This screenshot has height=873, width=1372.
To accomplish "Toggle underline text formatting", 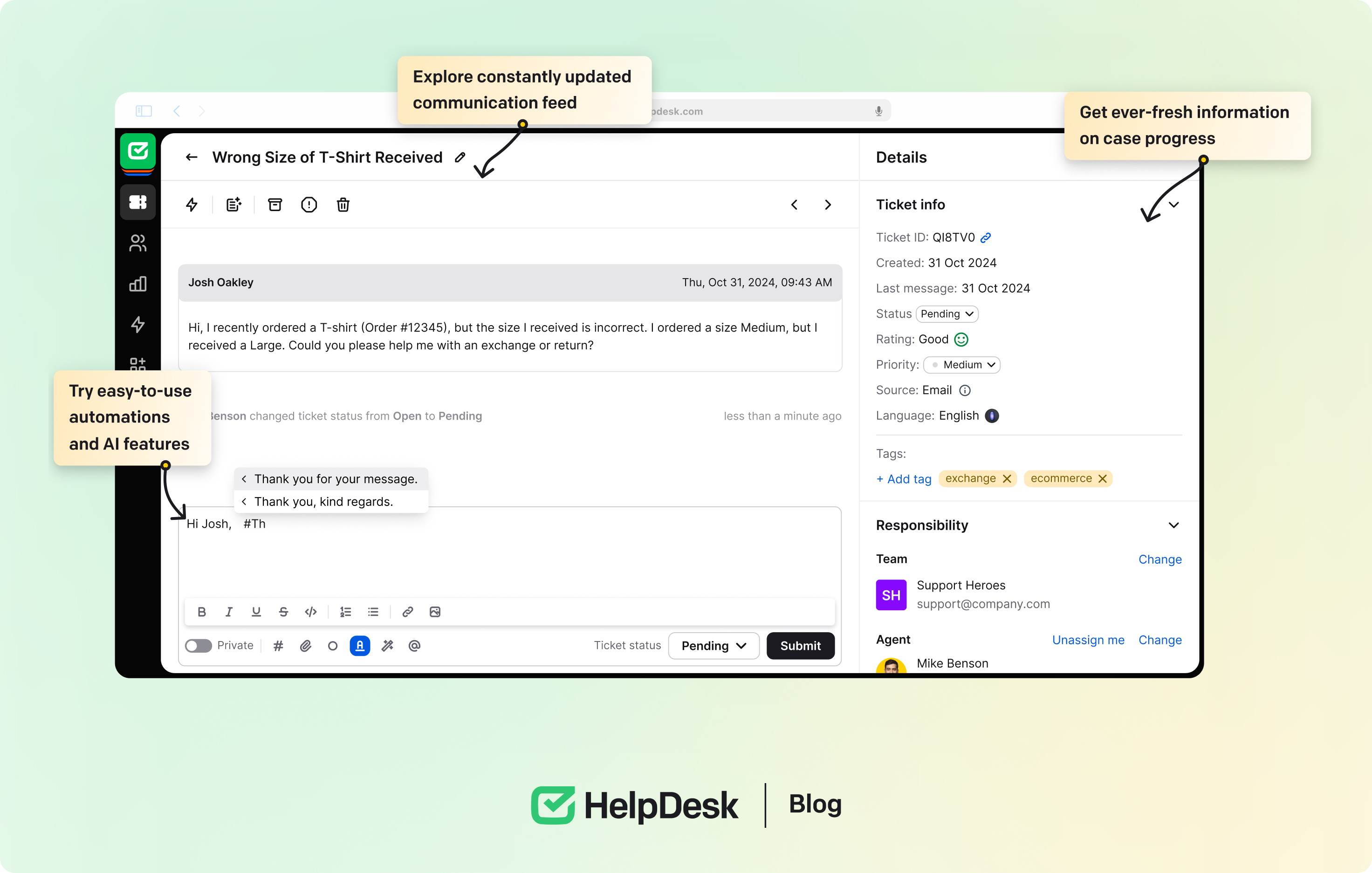I will click(256, 612).
